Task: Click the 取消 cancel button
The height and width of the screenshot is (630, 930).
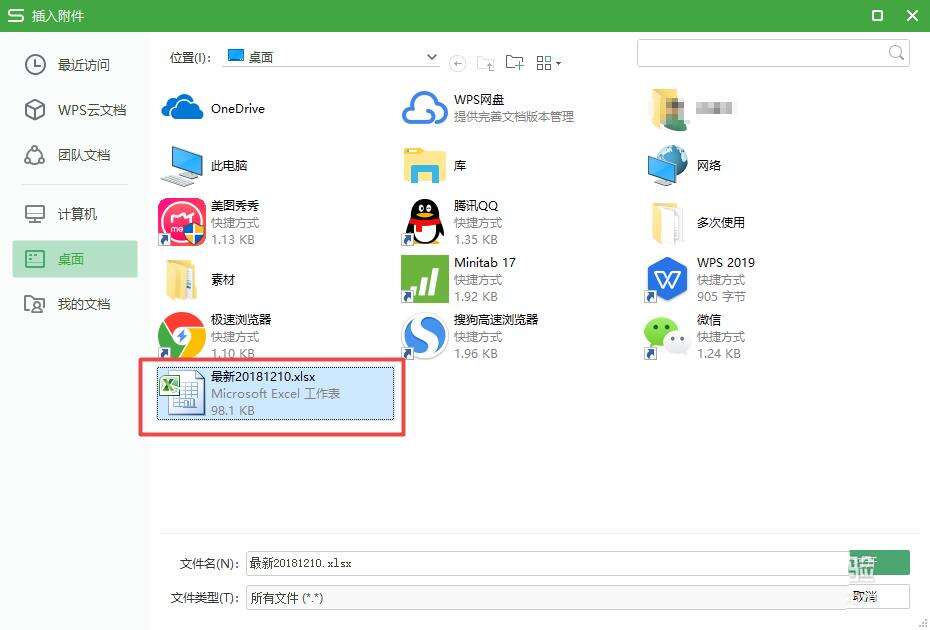Action: 879,597
